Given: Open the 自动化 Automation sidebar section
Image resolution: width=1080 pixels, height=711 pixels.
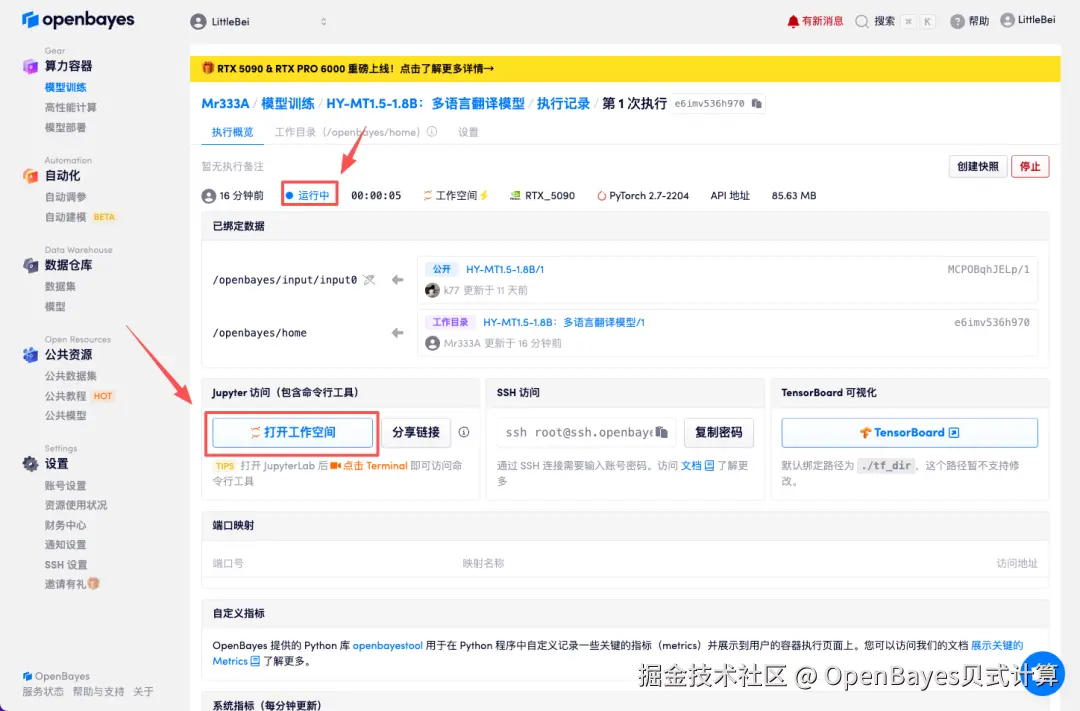Looking at the screenshot, I should click(x=60, y=177).
